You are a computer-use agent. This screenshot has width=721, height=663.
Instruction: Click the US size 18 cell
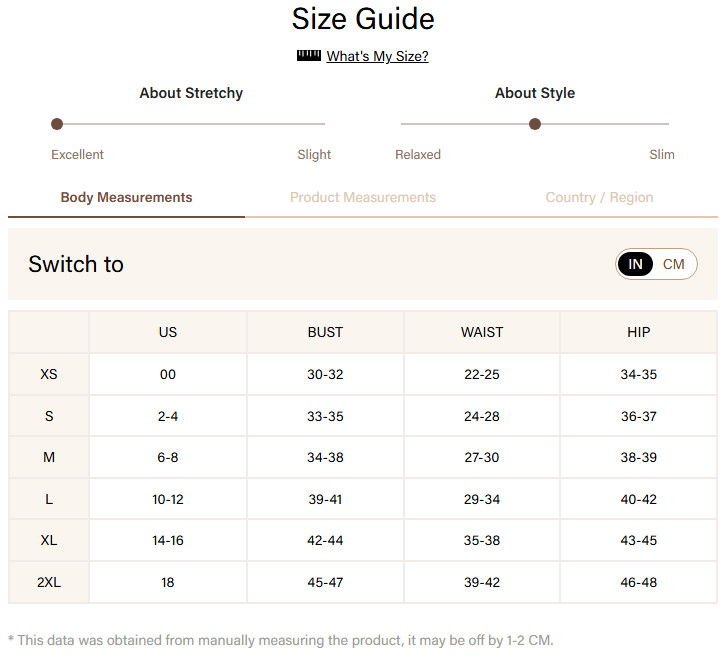click(168, 582)
